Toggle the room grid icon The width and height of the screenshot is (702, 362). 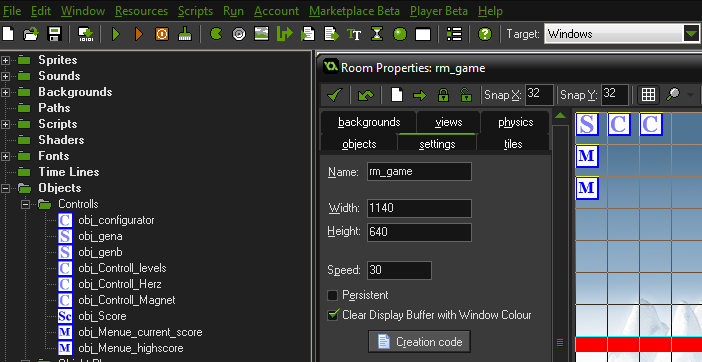point(648,95)
